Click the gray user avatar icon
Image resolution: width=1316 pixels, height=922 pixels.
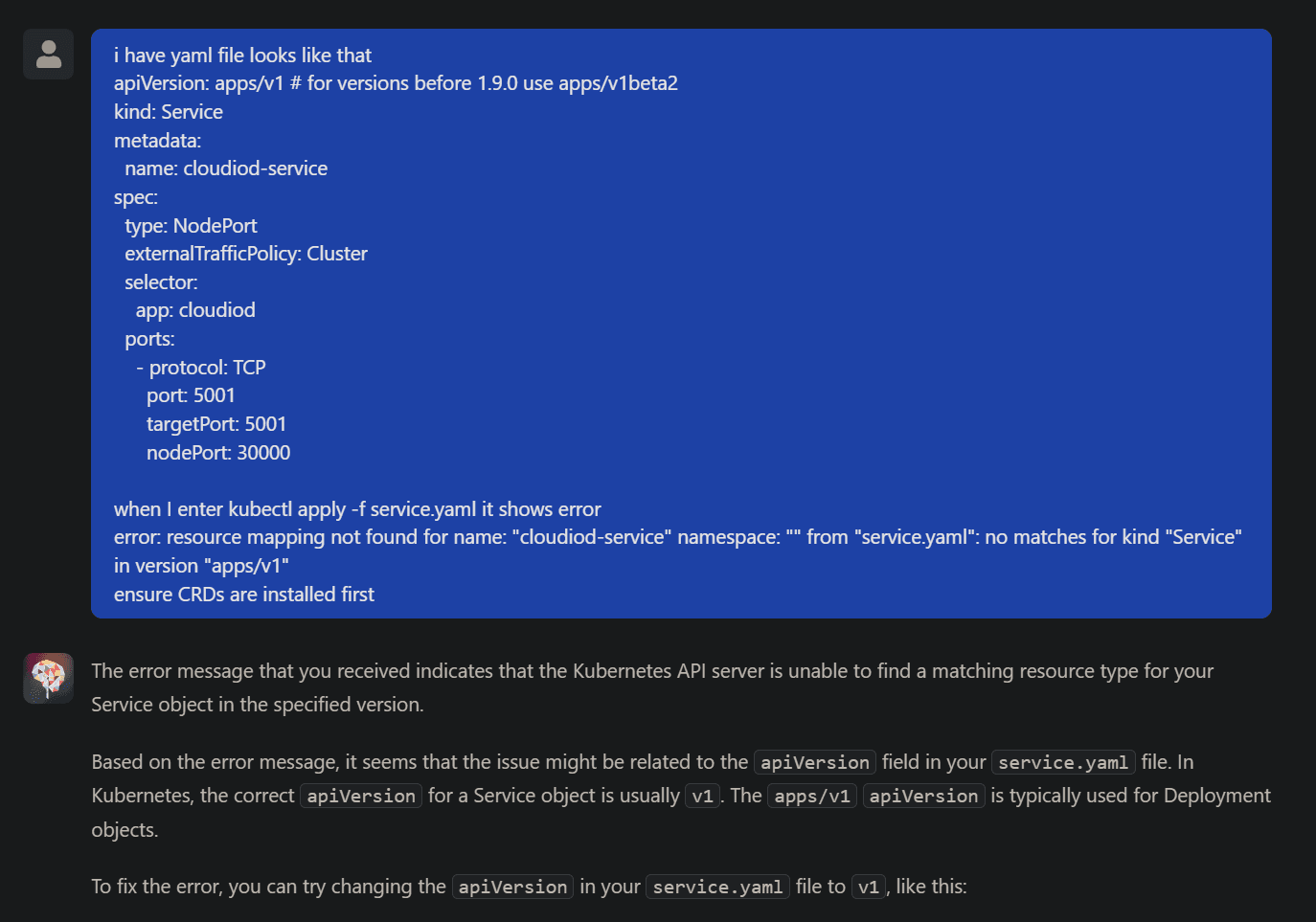pyautogui.click(x=48, y=54)
